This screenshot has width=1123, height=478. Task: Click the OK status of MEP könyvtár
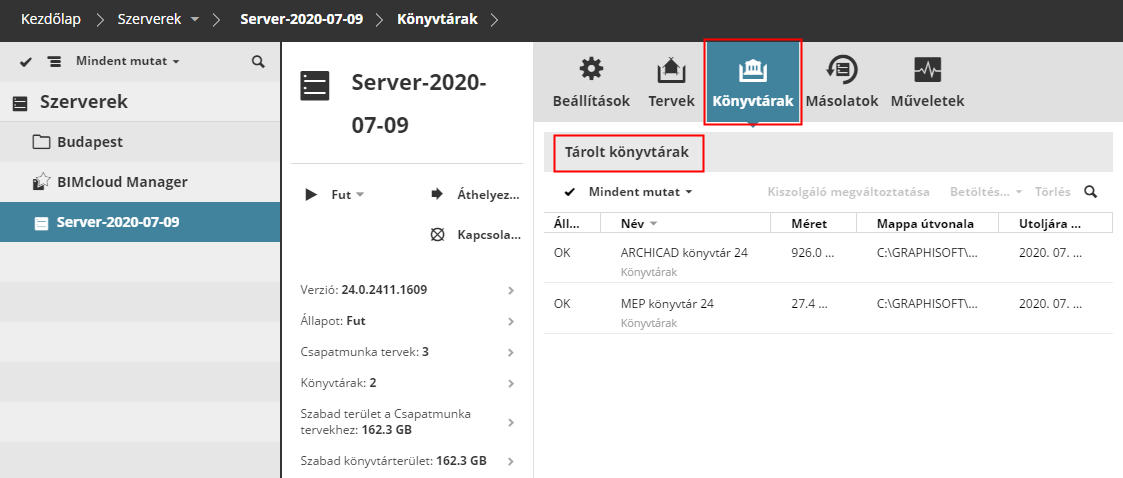[562, 303]
